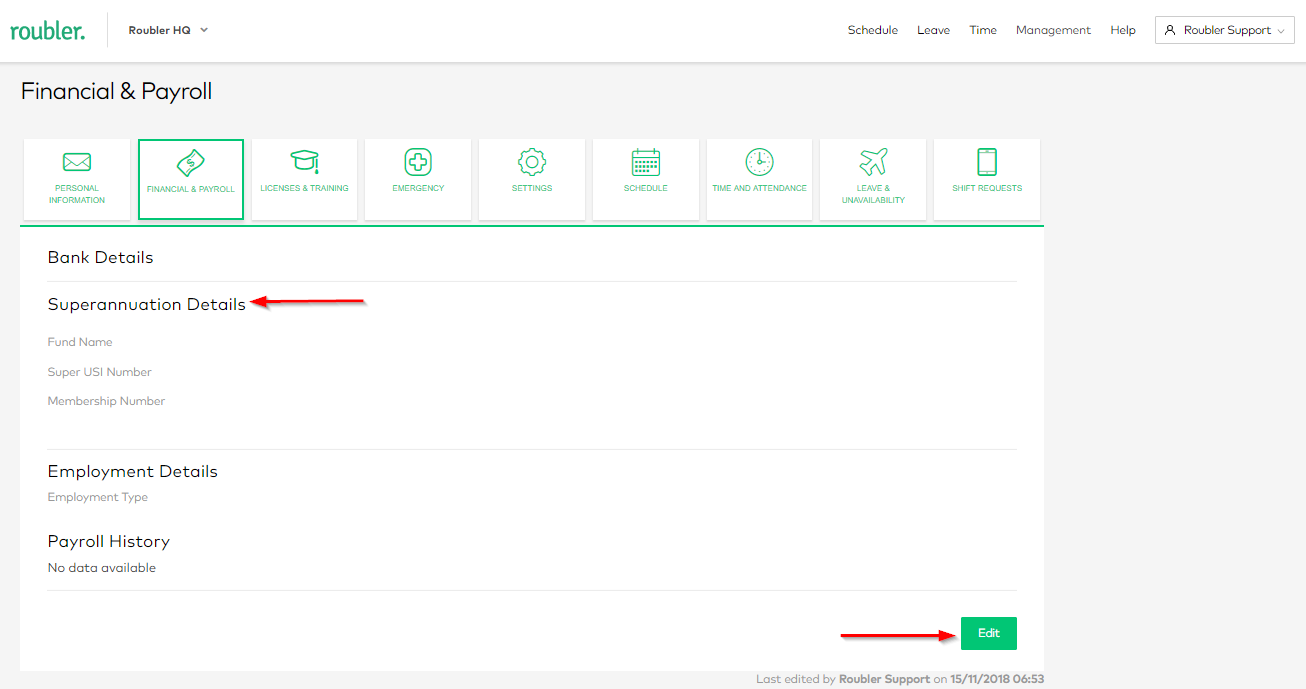The height and width of the screenshot is (689, 1306).
Task: Select the medical cross Emergency icon
Action: click(418, 162)
